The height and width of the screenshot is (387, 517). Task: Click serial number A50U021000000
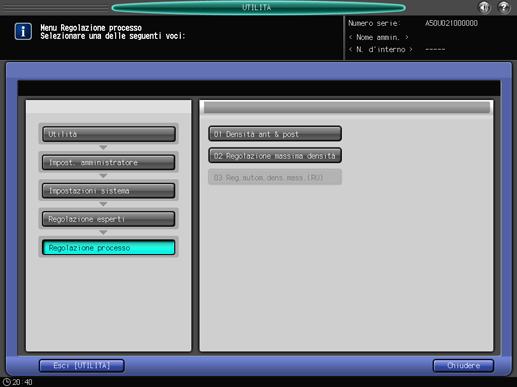(451, 23)
